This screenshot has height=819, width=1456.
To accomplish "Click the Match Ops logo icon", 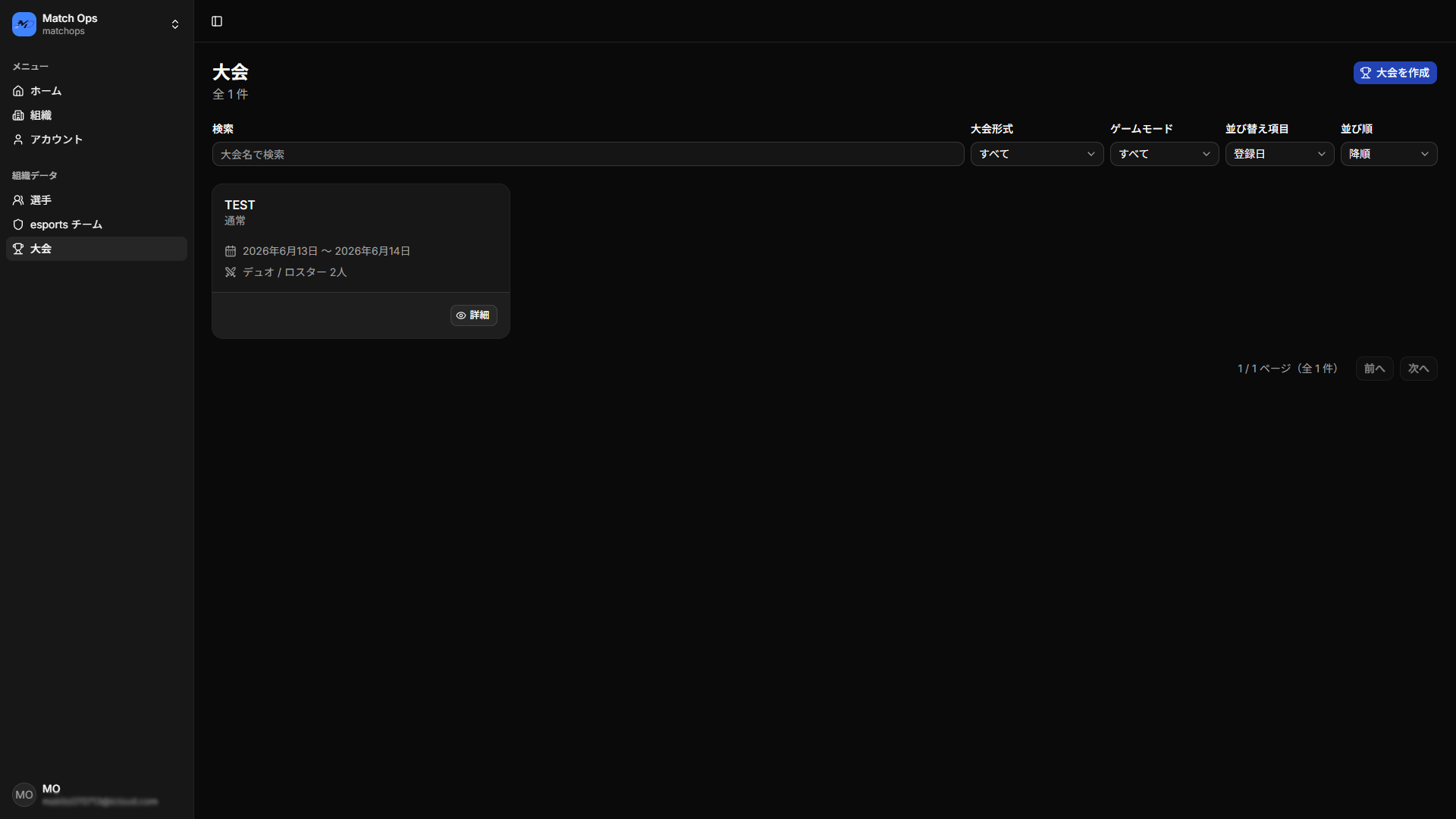I will 24,24.
